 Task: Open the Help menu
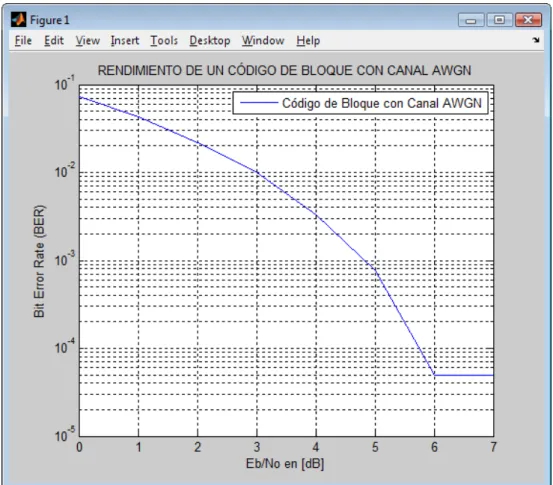click(x=308, y=41)
